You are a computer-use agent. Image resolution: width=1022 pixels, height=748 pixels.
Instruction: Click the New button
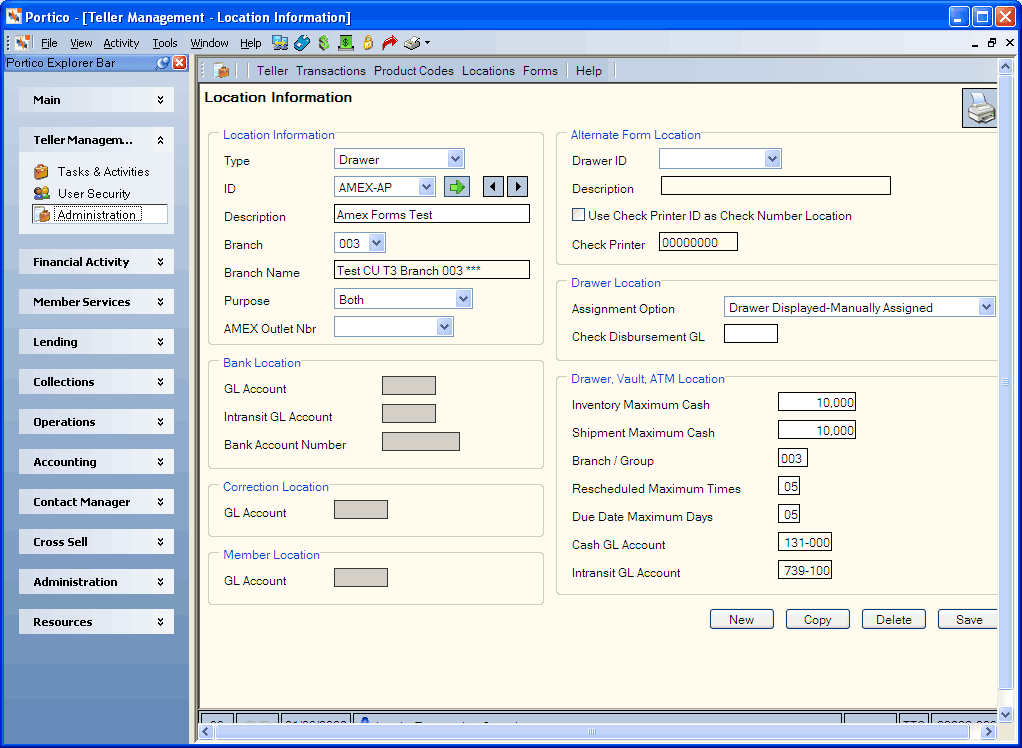[x=742, y=620]
